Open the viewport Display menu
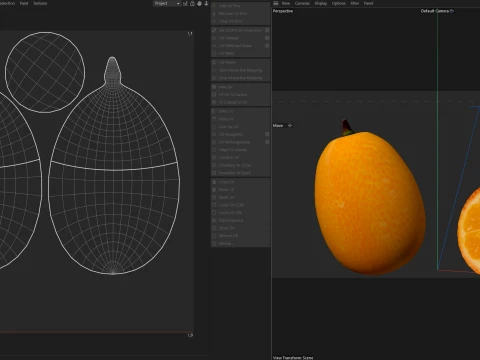The width and height of the screenshot is (480, 360). [x=321, y=3]
